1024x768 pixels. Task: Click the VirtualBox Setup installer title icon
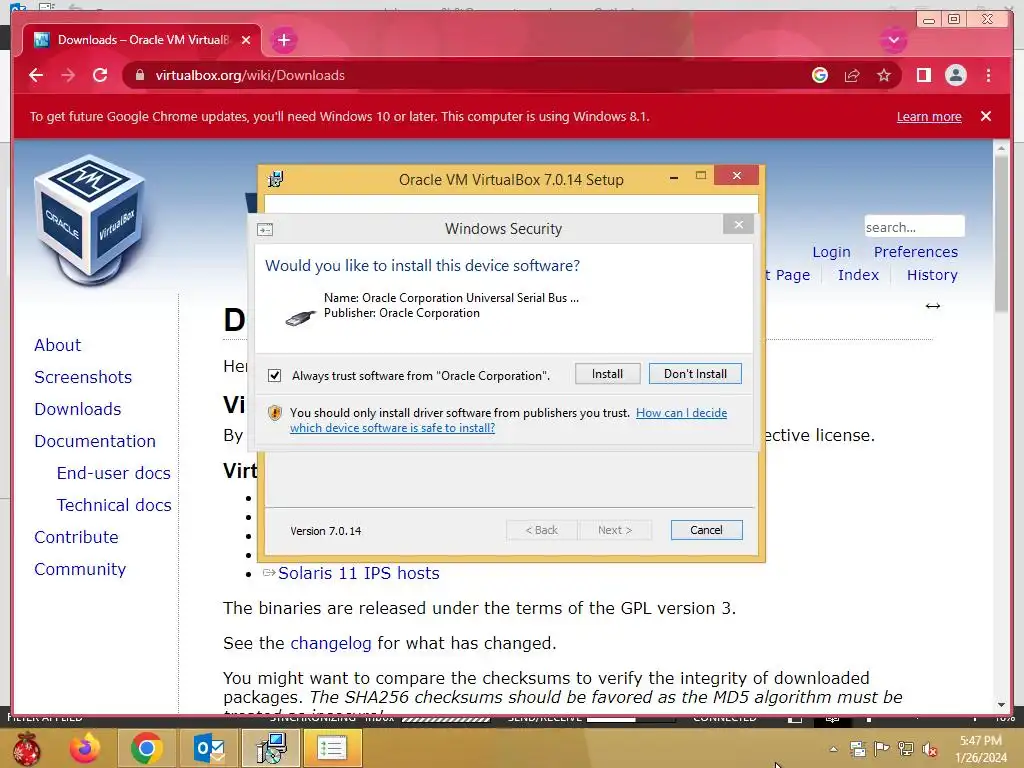[x=276, y=179]
